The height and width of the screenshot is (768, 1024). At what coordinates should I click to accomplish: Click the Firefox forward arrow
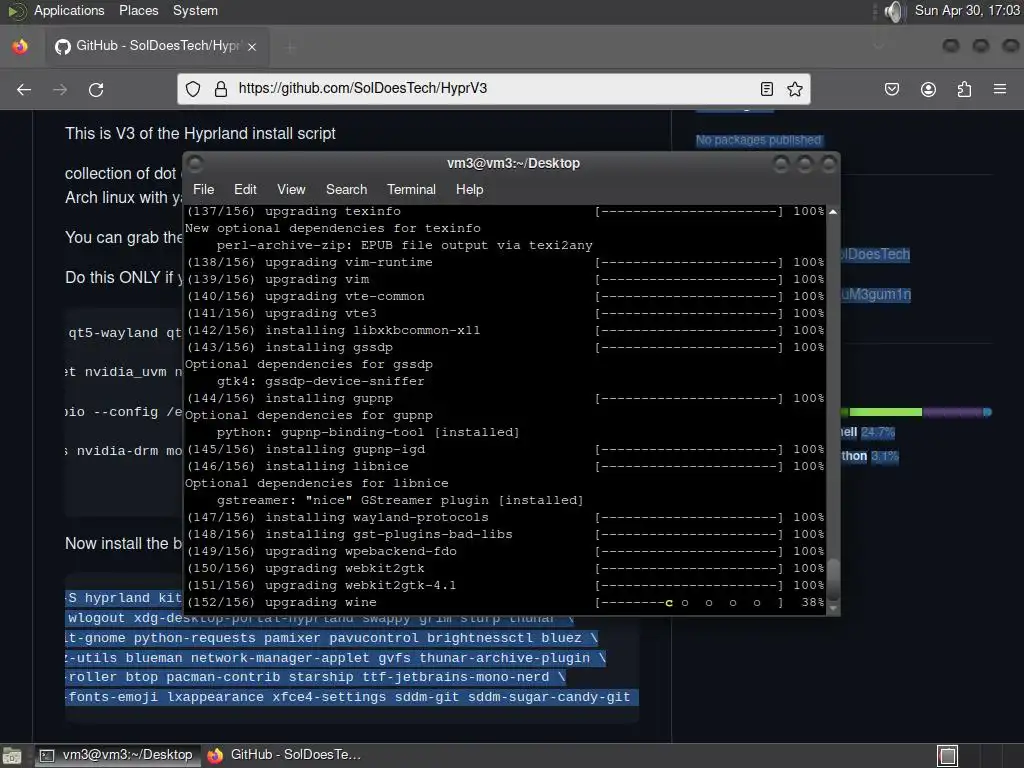pos(60,89)
